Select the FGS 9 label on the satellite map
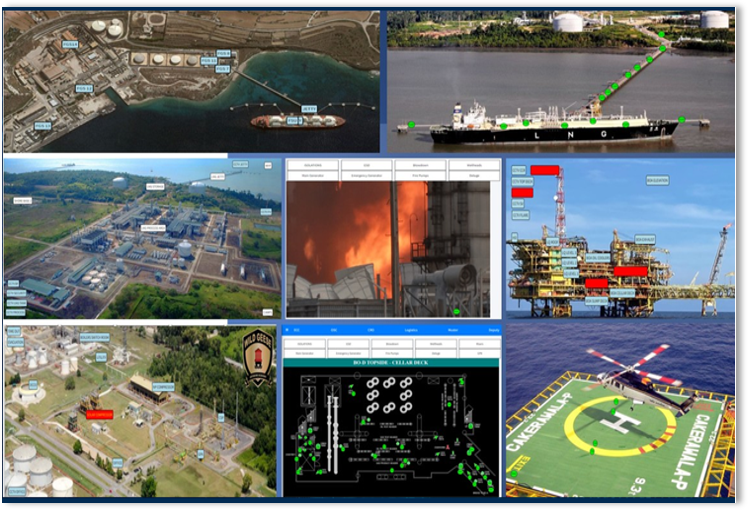The height and width of the screenshot is (510, 748). click(x=223, y=53)
